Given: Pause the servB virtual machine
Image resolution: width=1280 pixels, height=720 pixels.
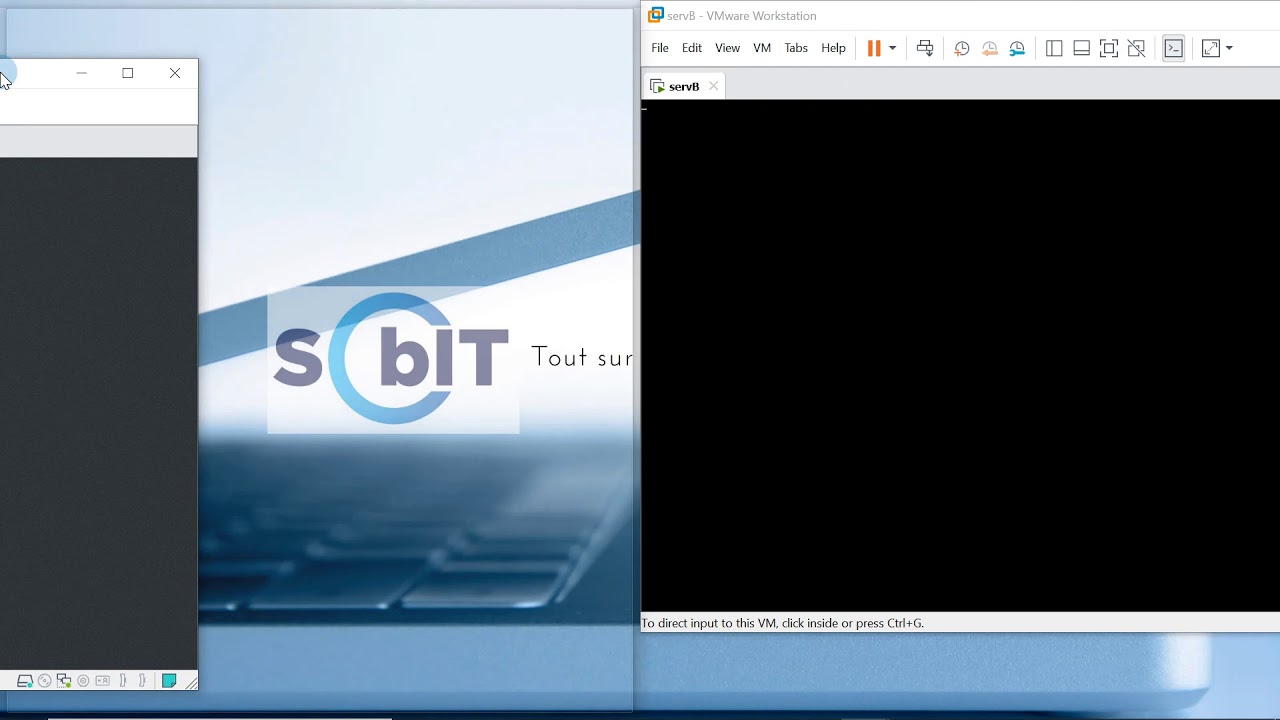Looking at the screenshot, I should point(874,48).
